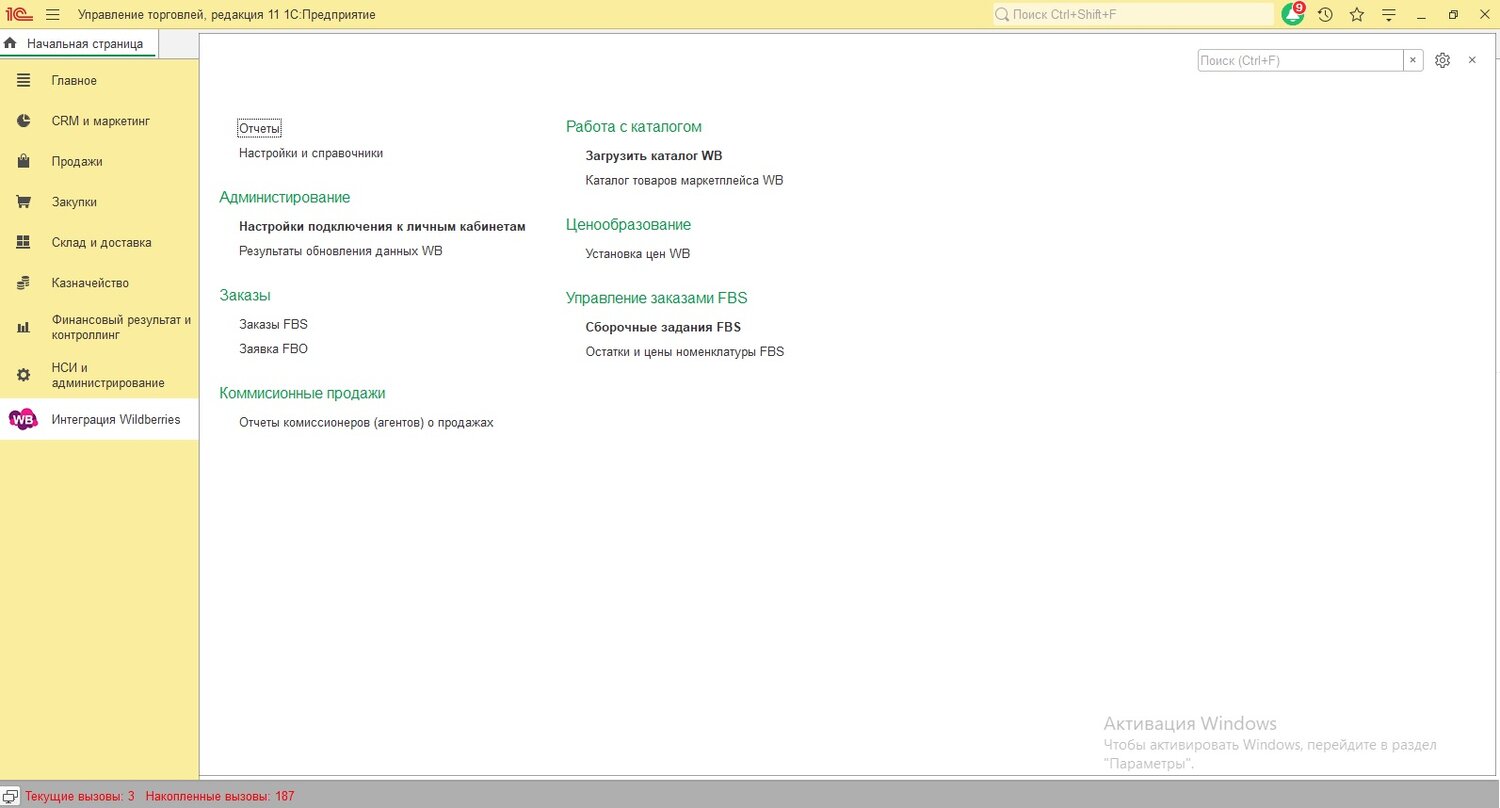Click the Главное section icon

pyautogui.click(x=23, y=80)
